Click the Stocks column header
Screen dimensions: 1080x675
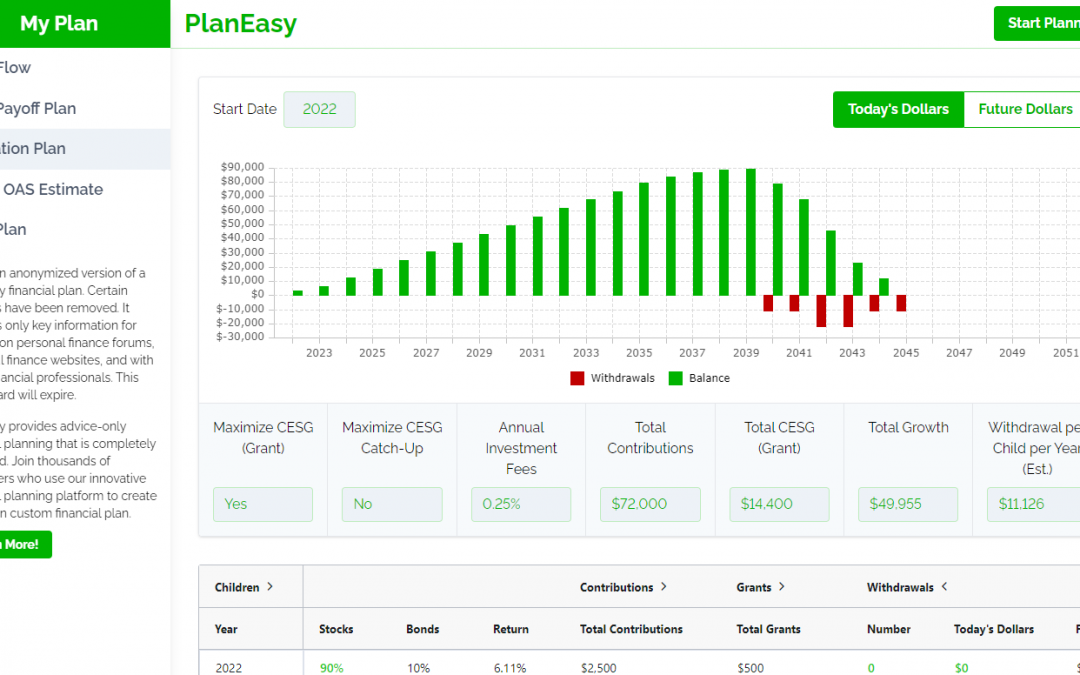(336, 629)
